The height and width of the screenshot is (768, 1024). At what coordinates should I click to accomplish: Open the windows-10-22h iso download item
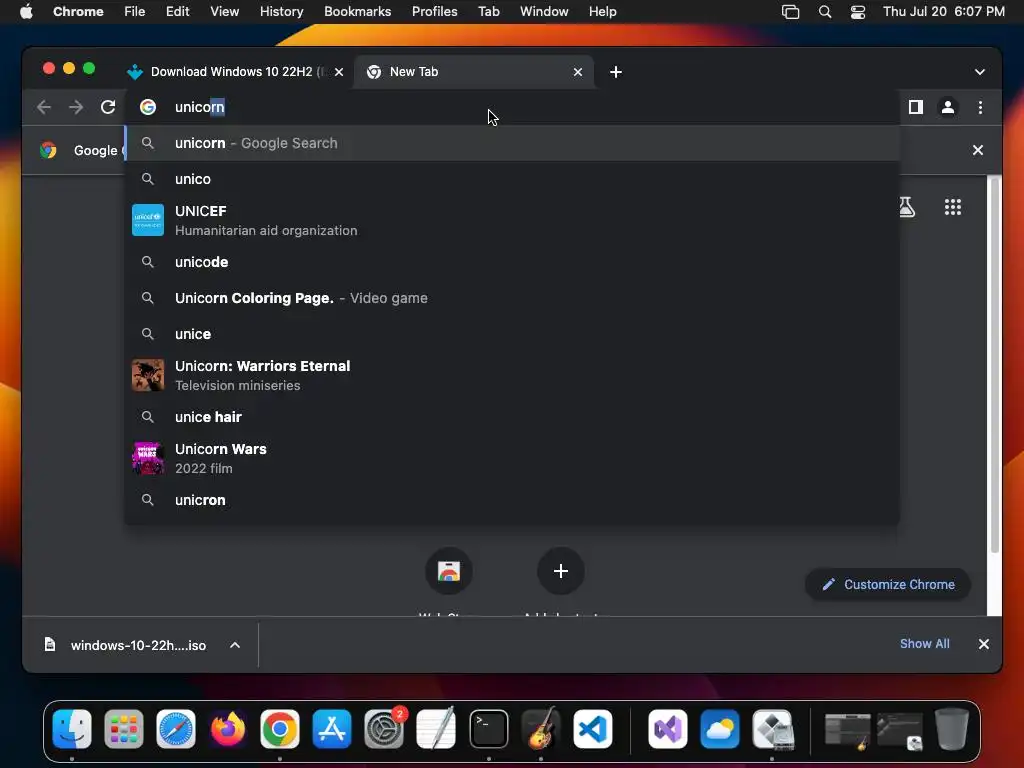(x=124, y=645)
